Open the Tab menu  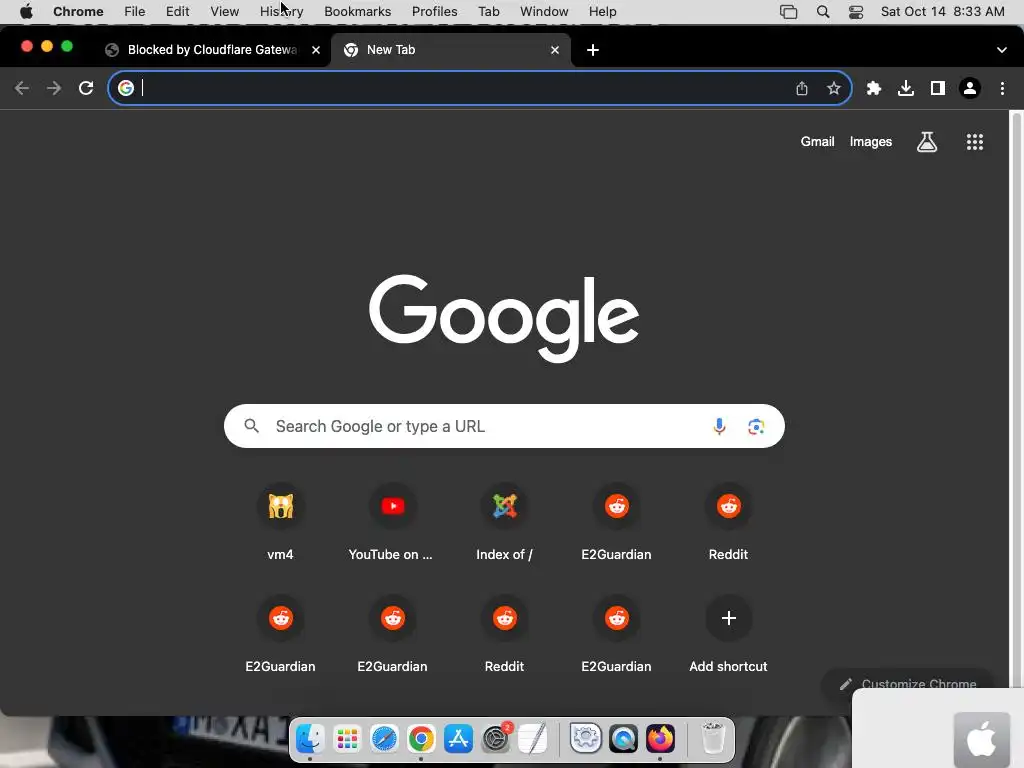[x=488, y=12]
